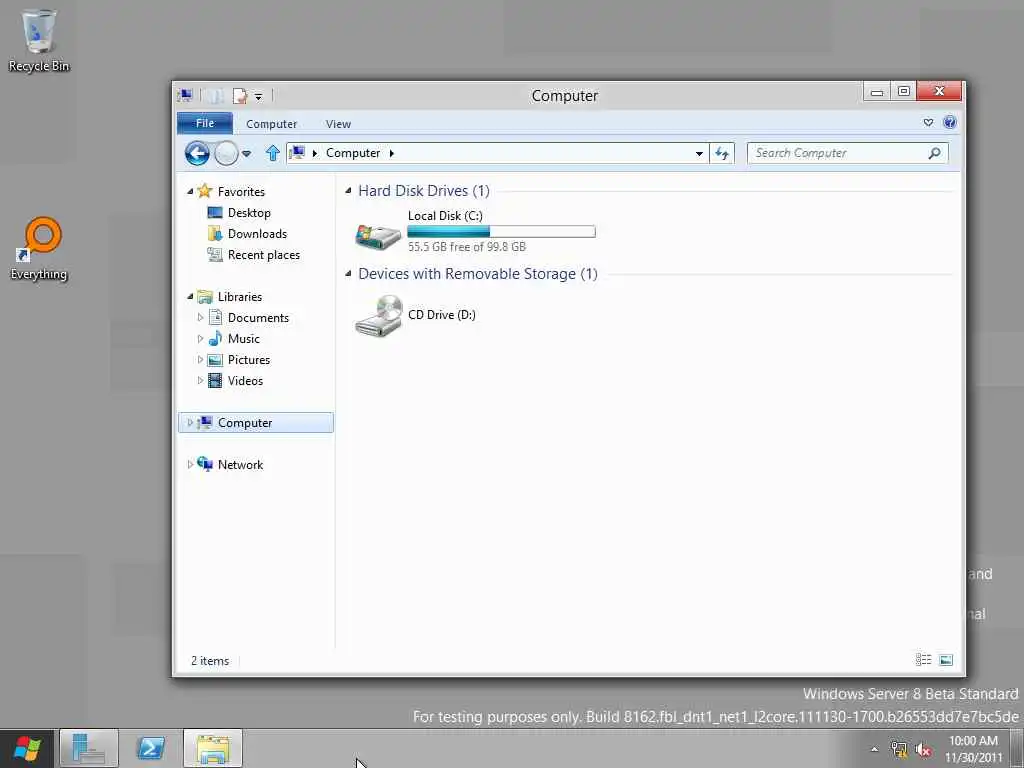Open Recent places under Favorites
This screenshot has height=768, width=1024.
point(264,255)
